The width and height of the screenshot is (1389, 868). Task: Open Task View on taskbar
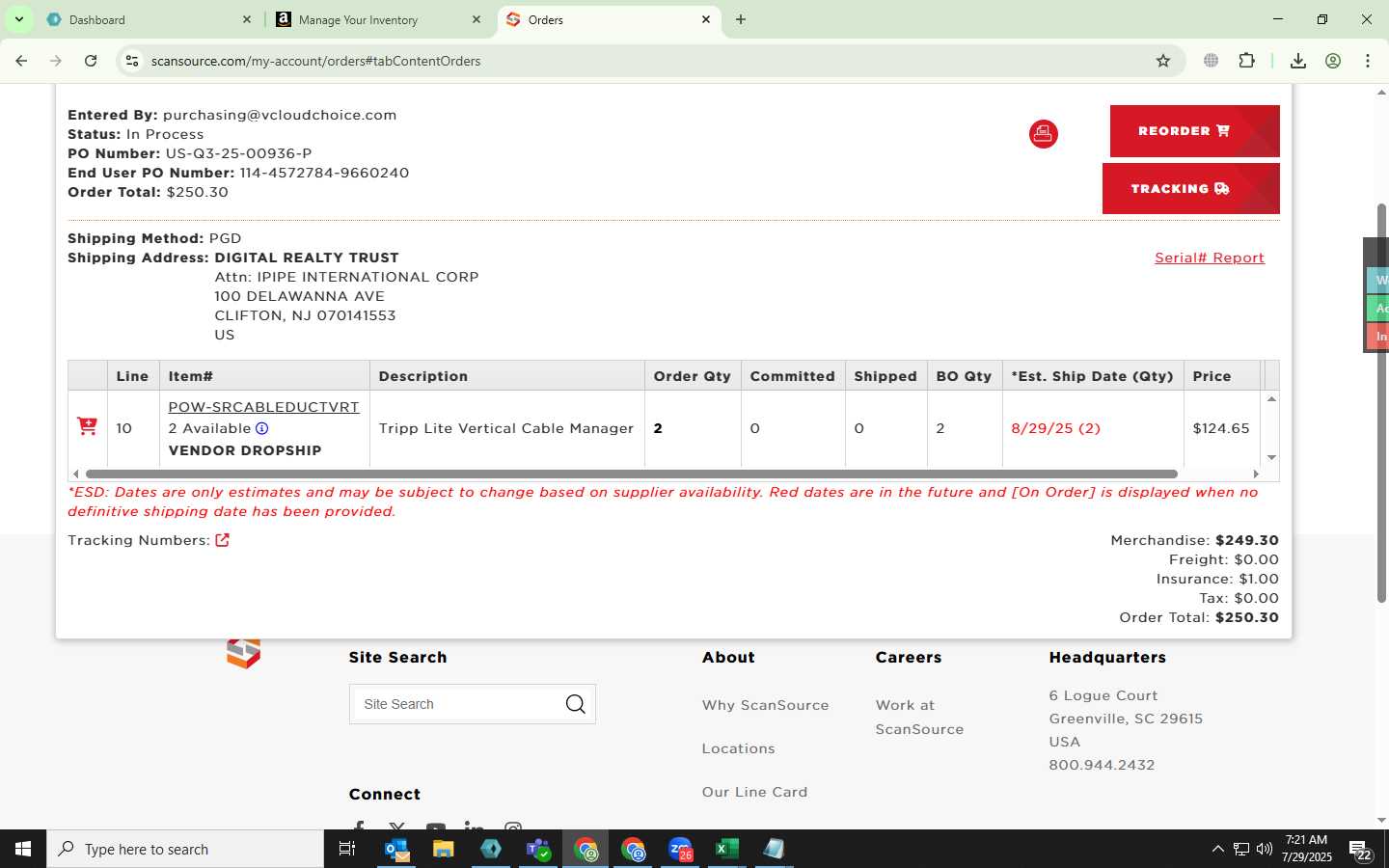(x=347, y=849)
